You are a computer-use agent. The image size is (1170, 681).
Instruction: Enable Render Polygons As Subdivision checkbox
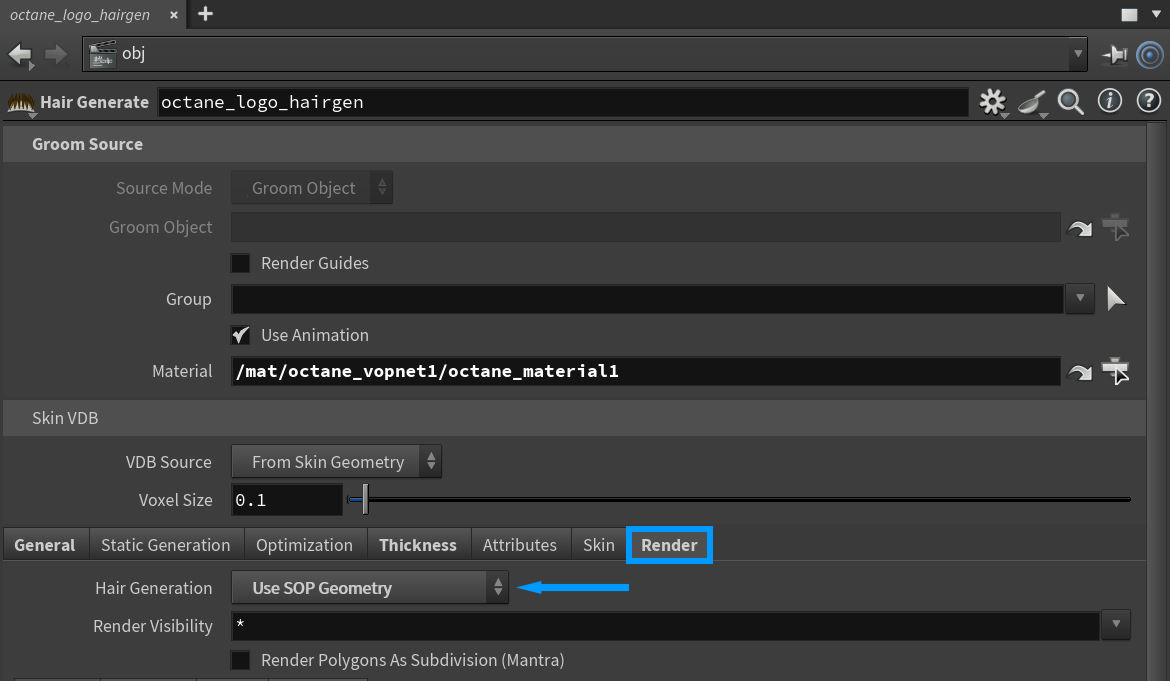tap(241, 661)
